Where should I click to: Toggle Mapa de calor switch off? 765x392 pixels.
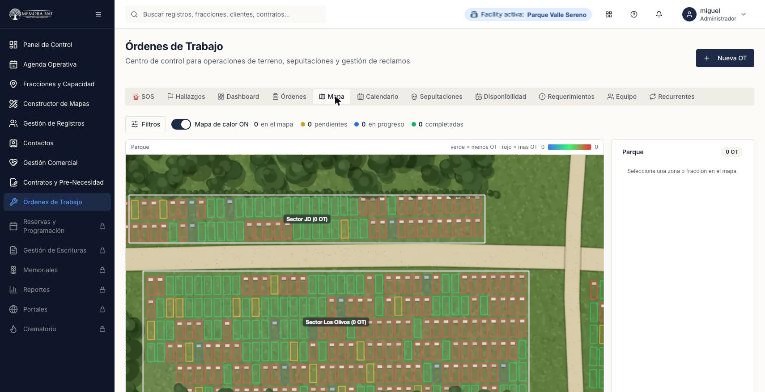(181, 124)
